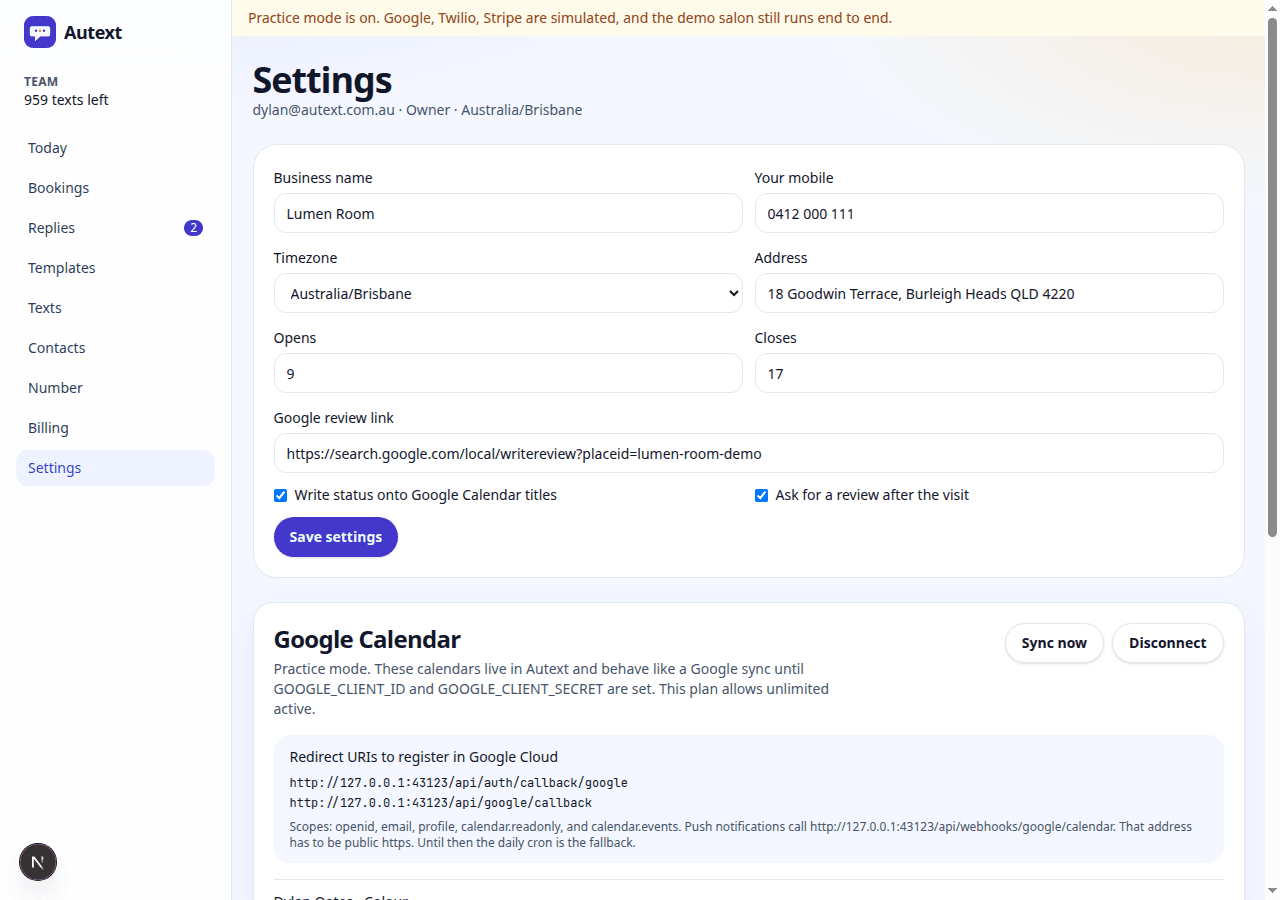Go to Contacts

pyautogui.click(x=115, y=348)
